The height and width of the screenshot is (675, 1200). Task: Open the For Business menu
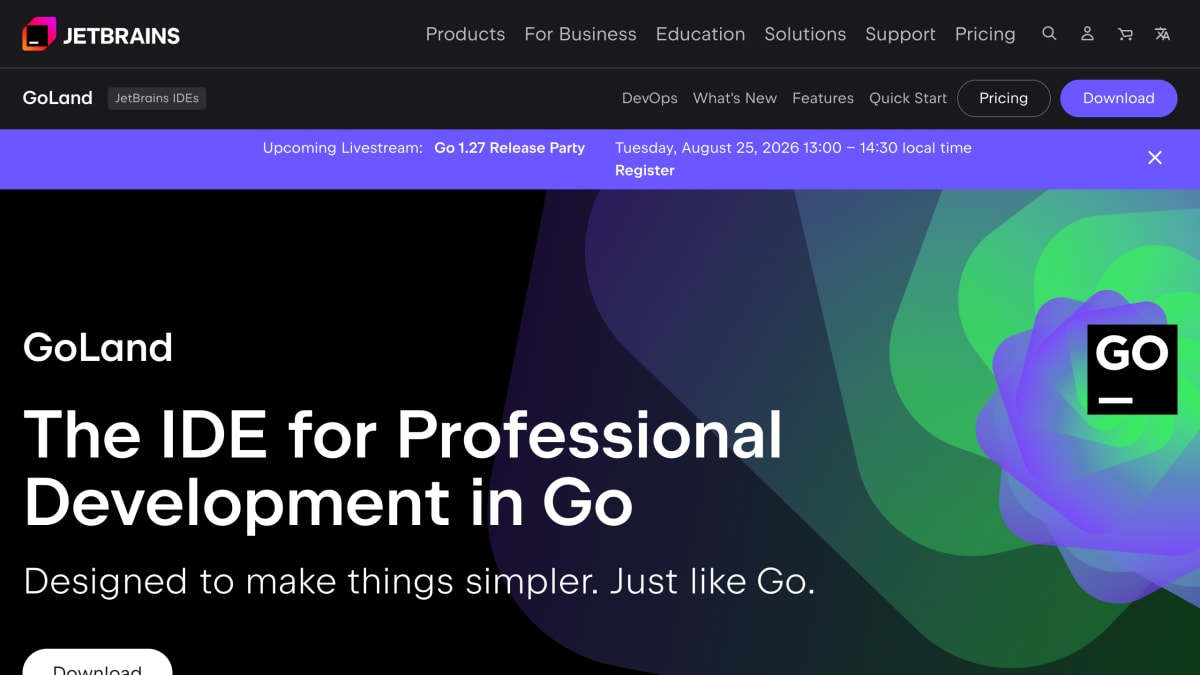(580, 34)
